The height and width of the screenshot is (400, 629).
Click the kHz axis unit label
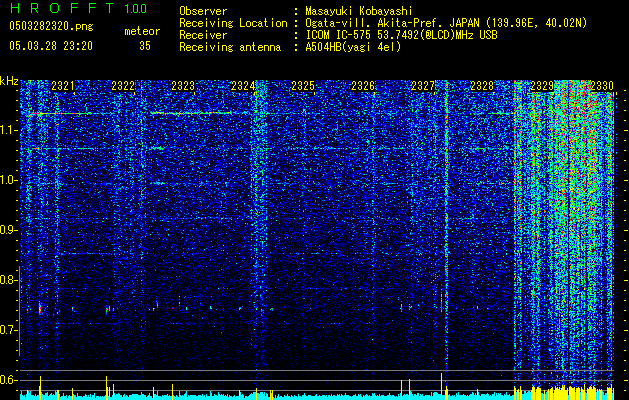(9, 81)
